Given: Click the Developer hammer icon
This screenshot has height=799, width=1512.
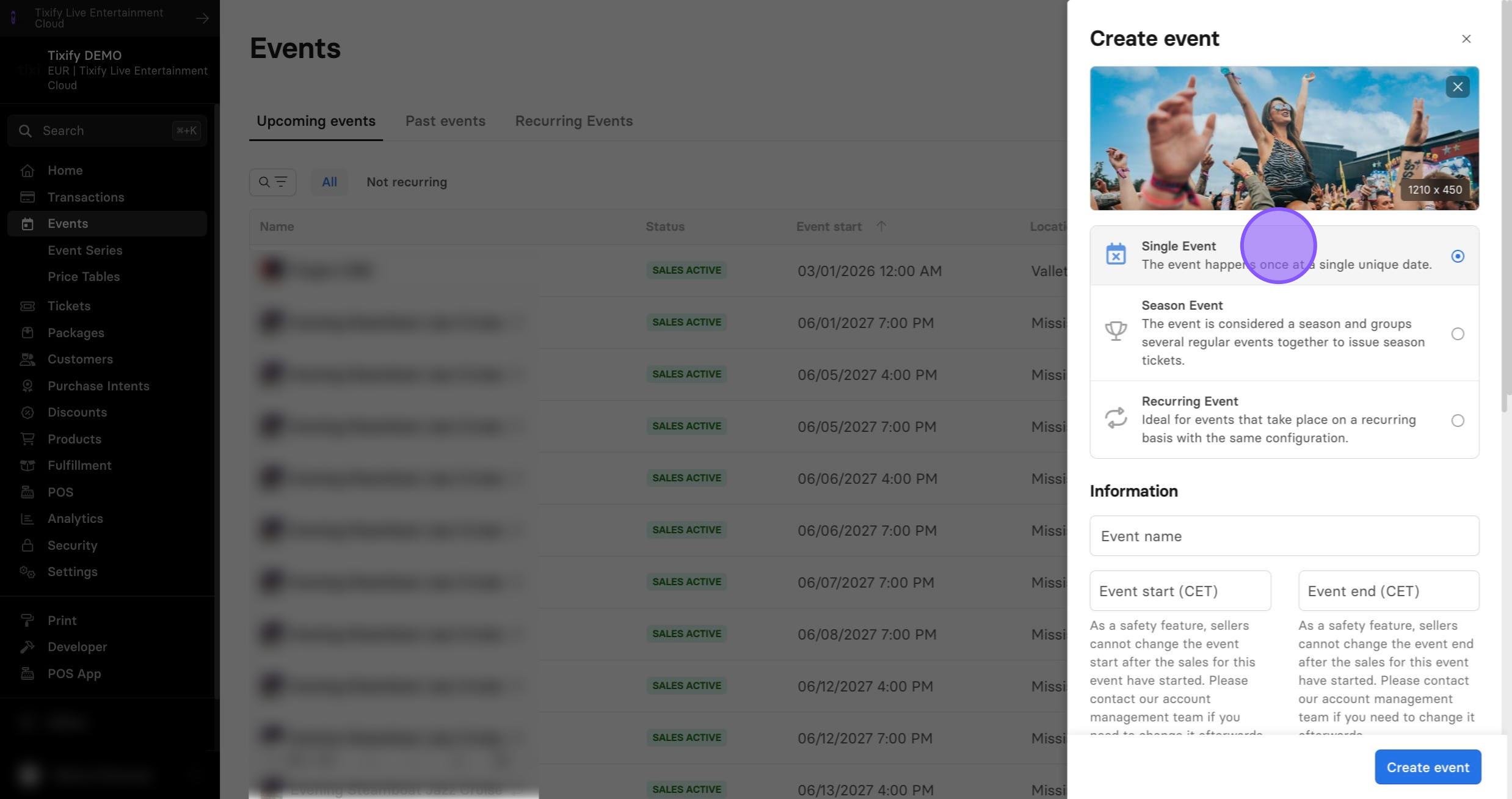Looking at the screenshot, I should coord(27,647).
